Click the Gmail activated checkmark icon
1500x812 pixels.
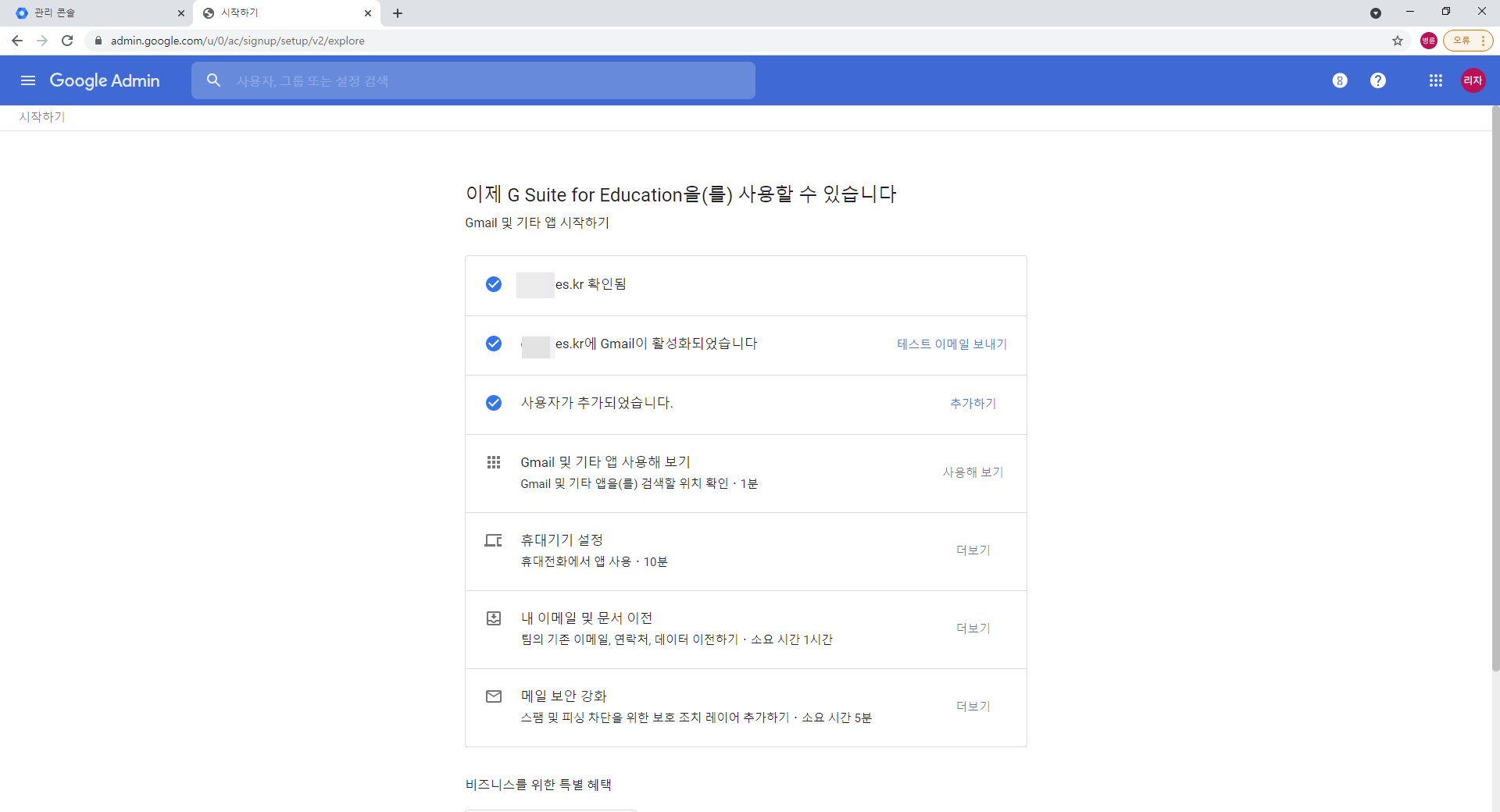pos(494,344)
